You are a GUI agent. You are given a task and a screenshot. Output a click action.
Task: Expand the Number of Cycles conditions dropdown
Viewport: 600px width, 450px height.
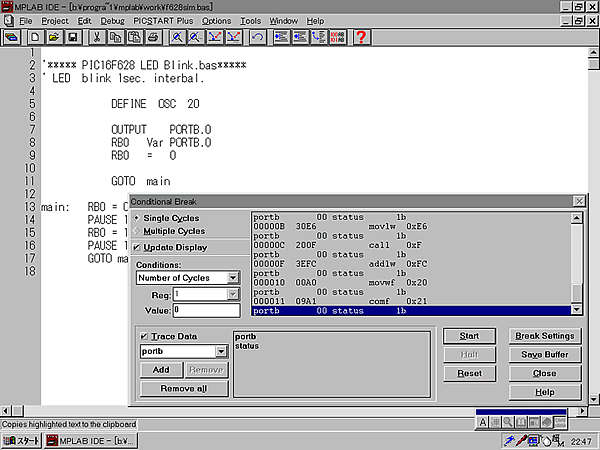pos(233,278)
